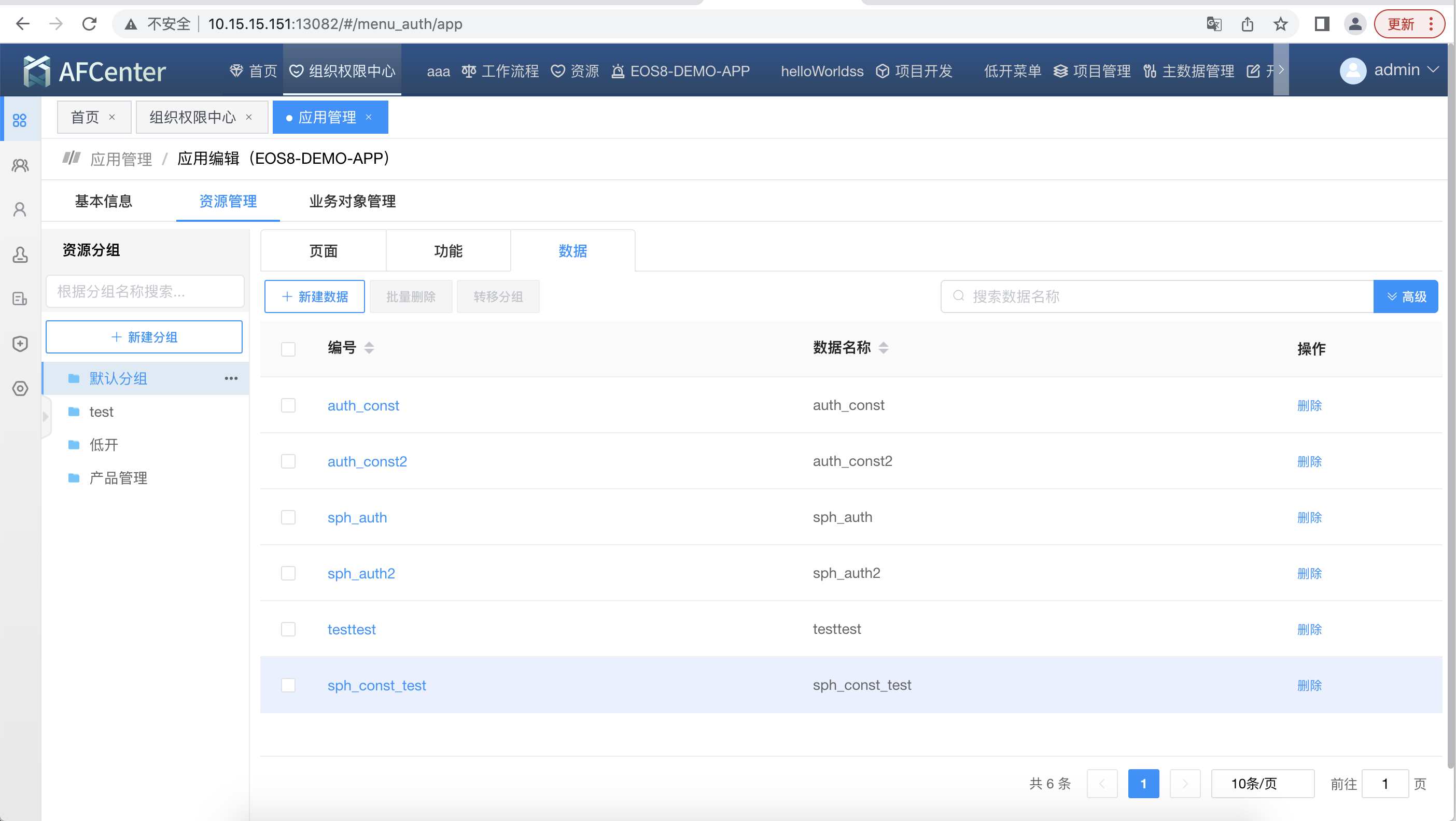Click the user-group icon in the sidebar

pos(20,164)
